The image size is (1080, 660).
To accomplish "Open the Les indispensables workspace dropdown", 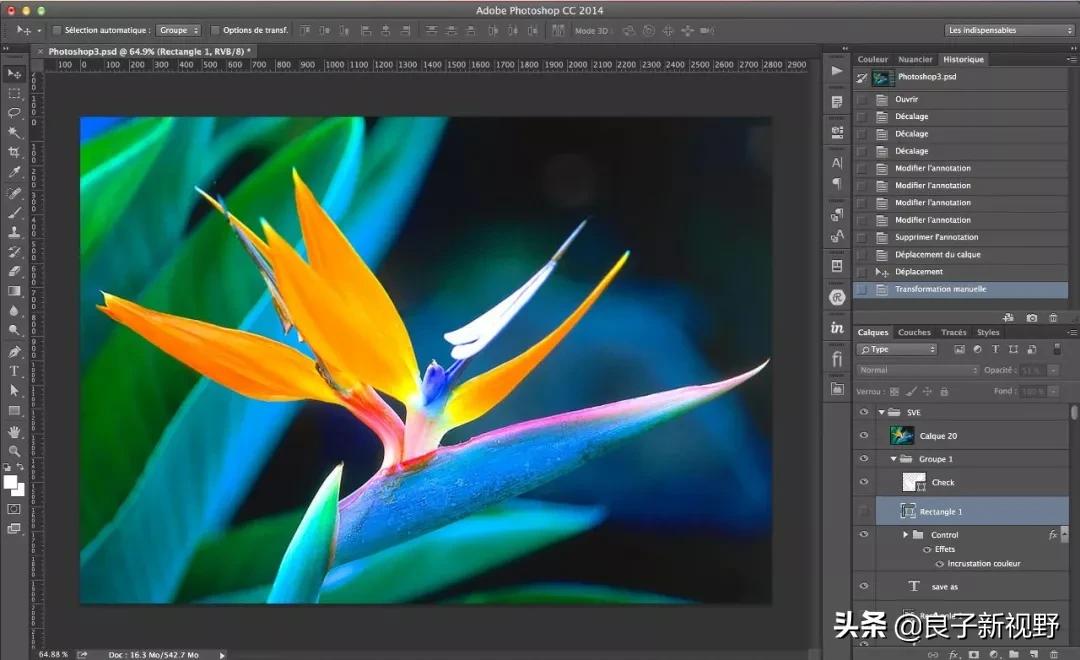I will point(1009,30).
